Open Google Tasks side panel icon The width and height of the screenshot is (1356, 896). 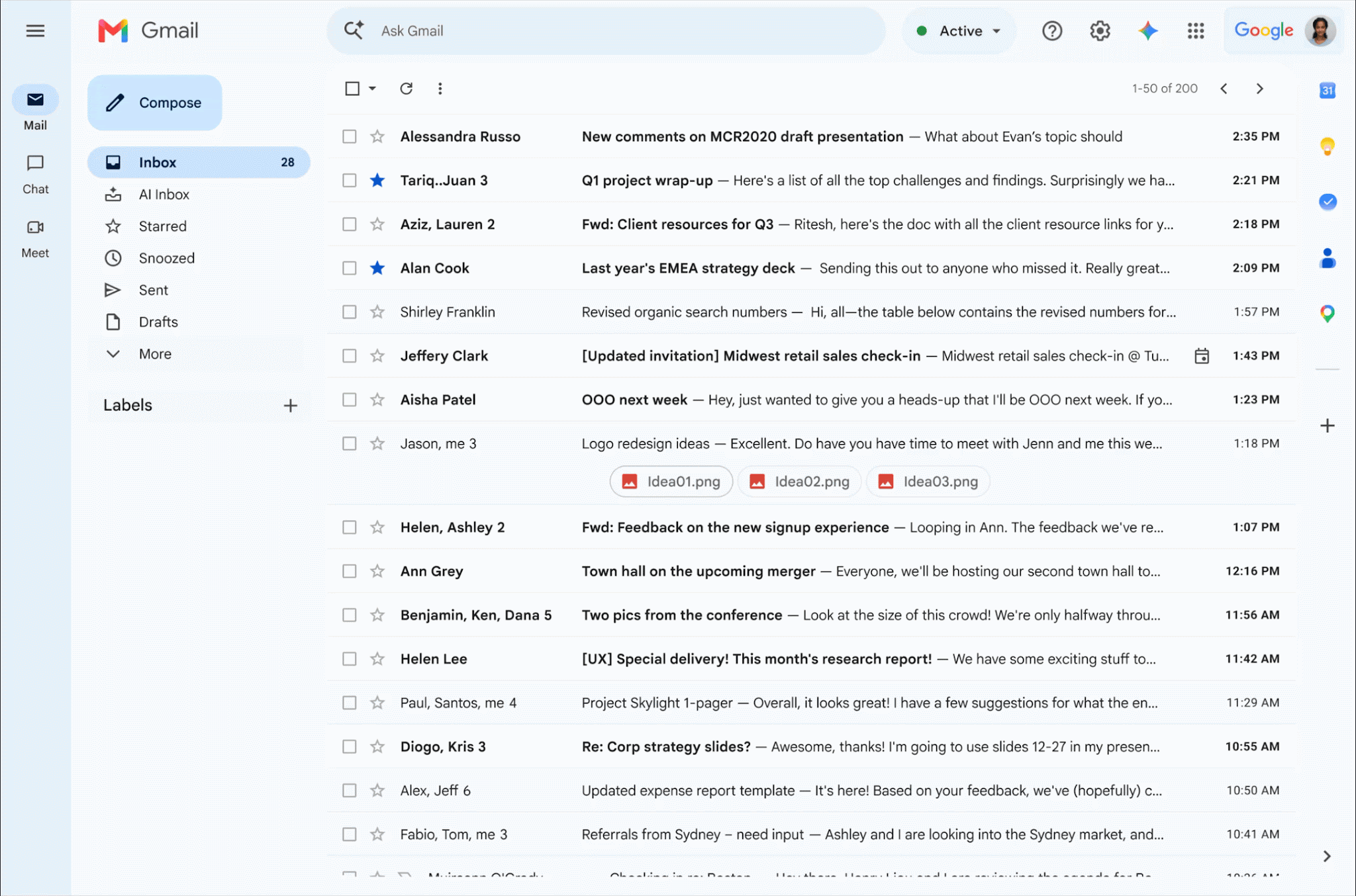click(x=1327, y=202)
